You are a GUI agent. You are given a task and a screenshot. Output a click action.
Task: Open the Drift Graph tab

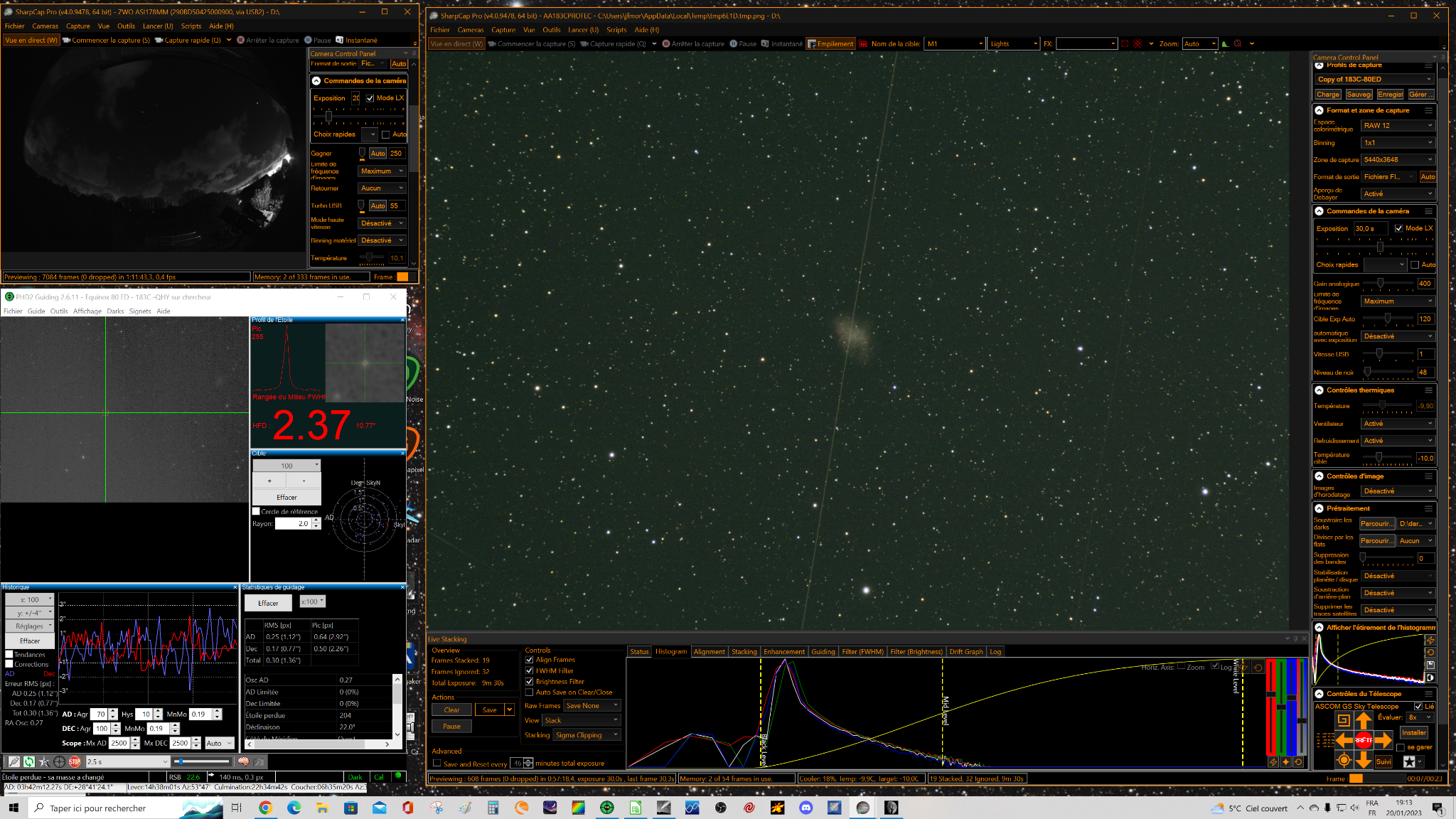click(966, 651)
